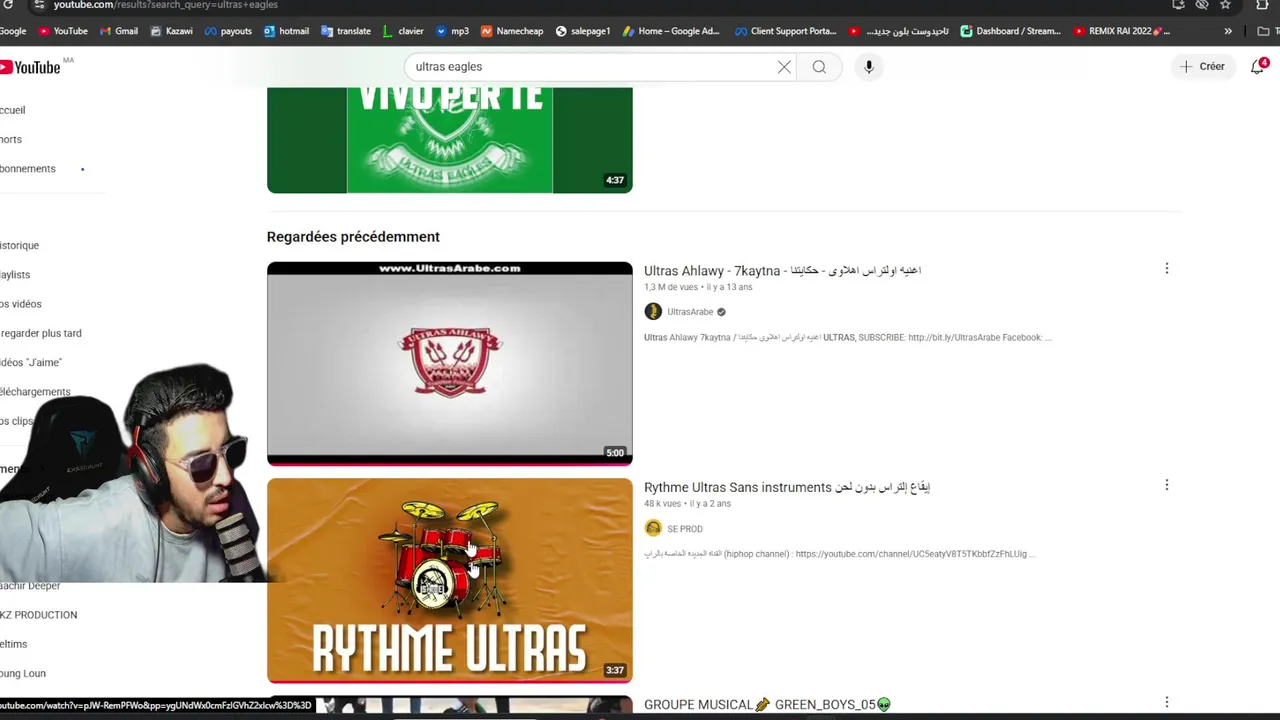1280x720 pixels.
Task: Open the mp3 bookmark
Action: (452, 31)
